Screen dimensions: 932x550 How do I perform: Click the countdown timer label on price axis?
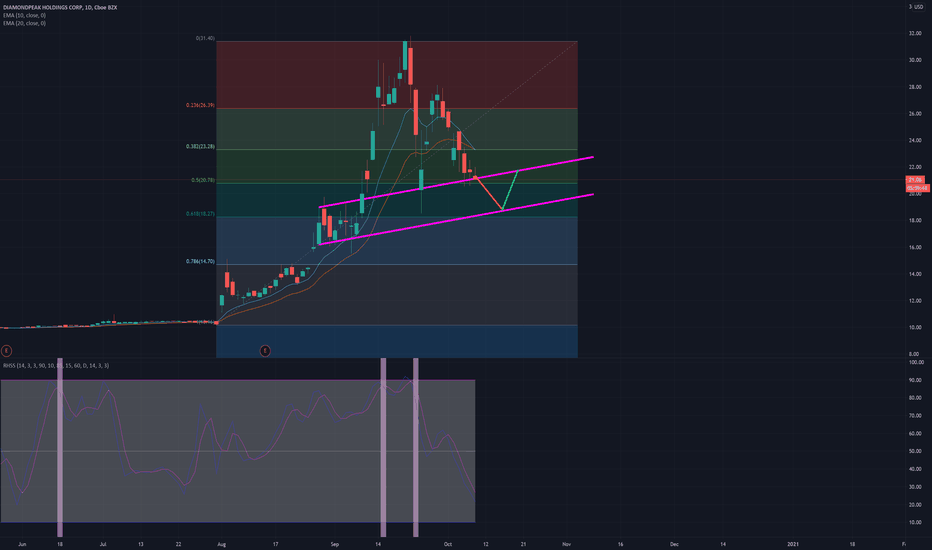tap(917, 188)
